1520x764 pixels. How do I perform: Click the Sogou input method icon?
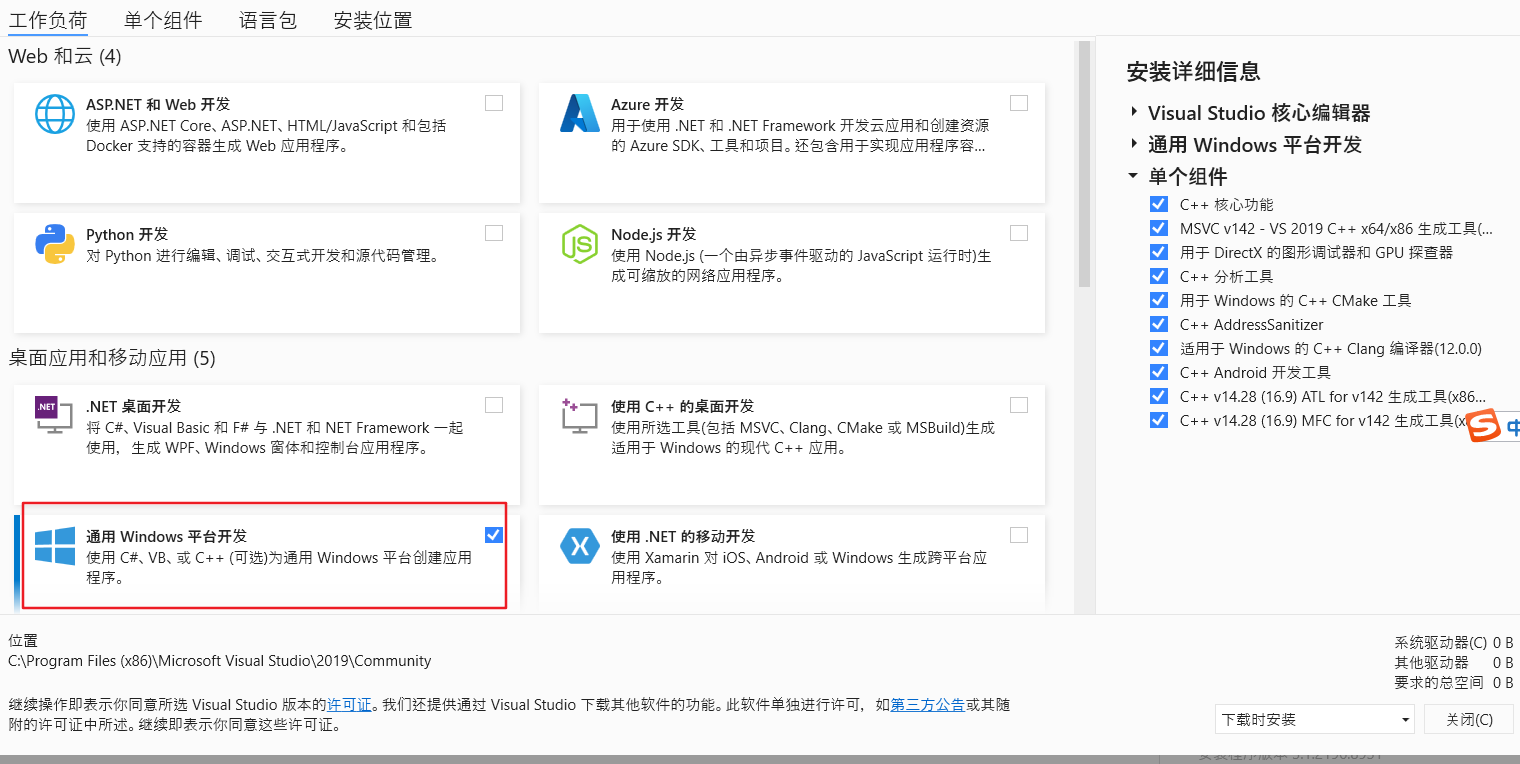(x=1484, y=425)
